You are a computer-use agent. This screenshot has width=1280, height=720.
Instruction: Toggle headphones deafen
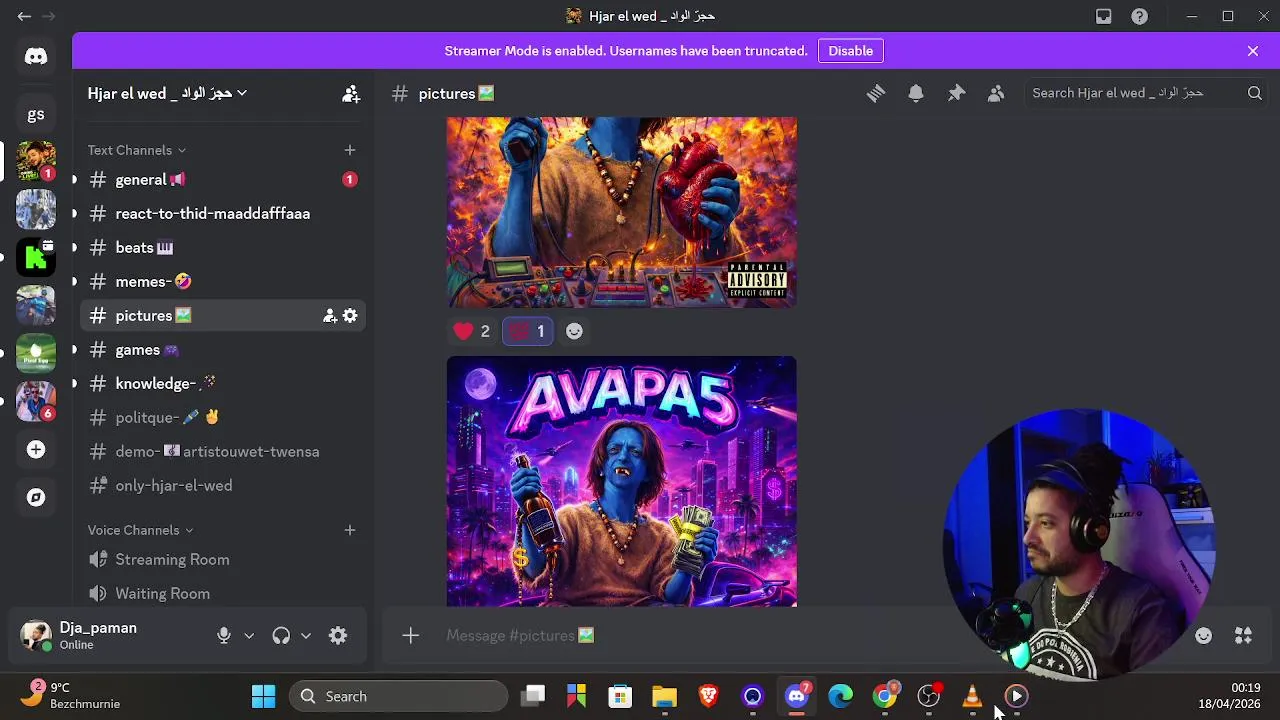click(x=281, y=636)
